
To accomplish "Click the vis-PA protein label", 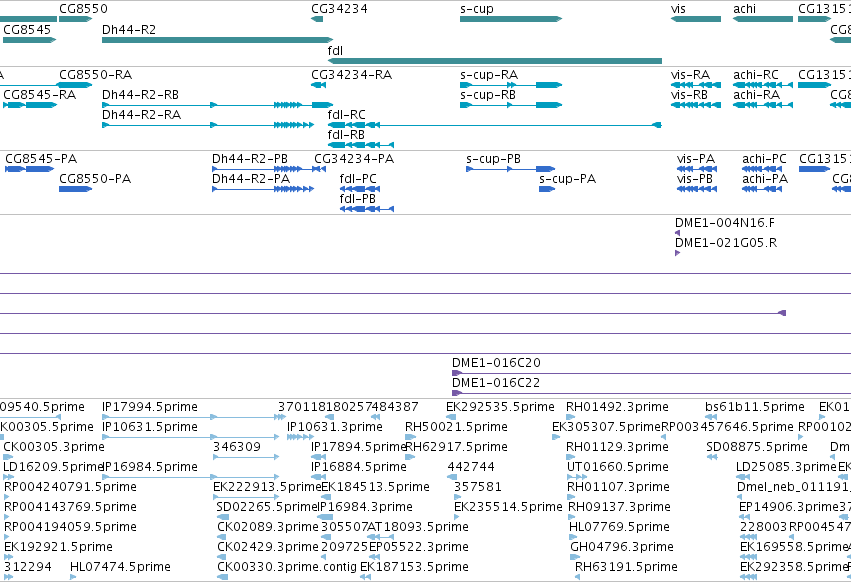I will (696, 159).
